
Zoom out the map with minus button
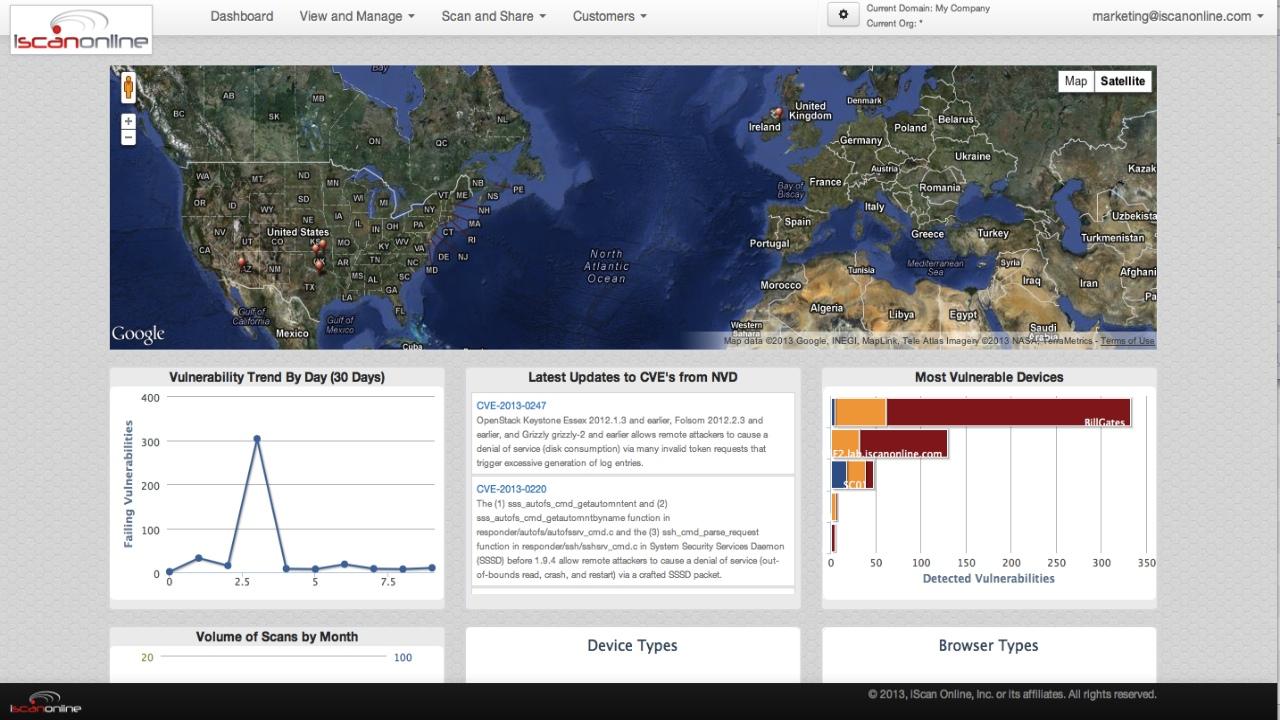(128, 137)
